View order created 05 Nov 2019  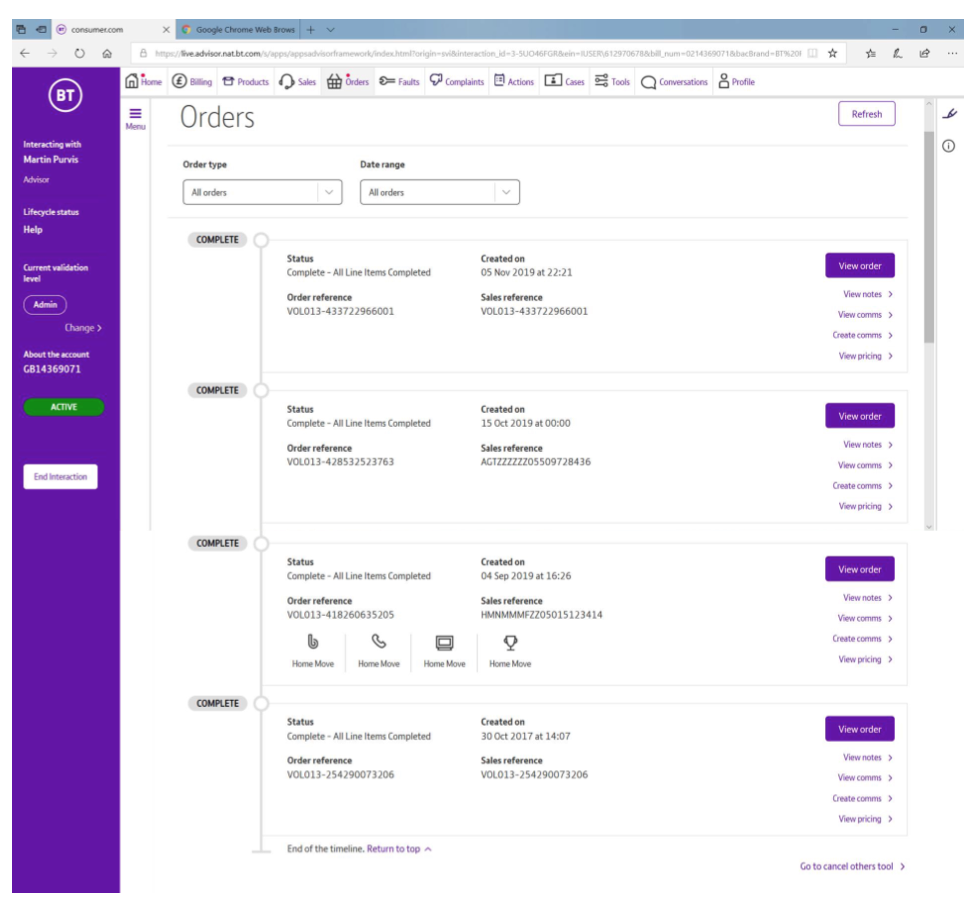[x=859, y=266]
